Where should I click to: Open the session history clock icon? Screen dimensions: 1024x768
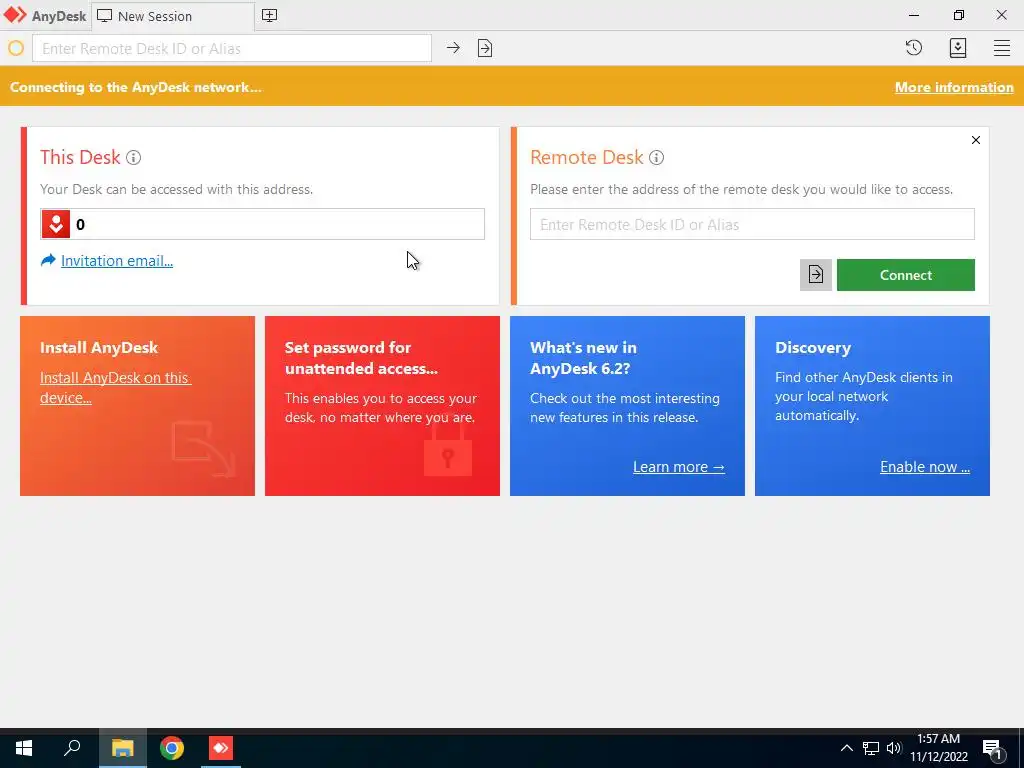click(914, 48)
